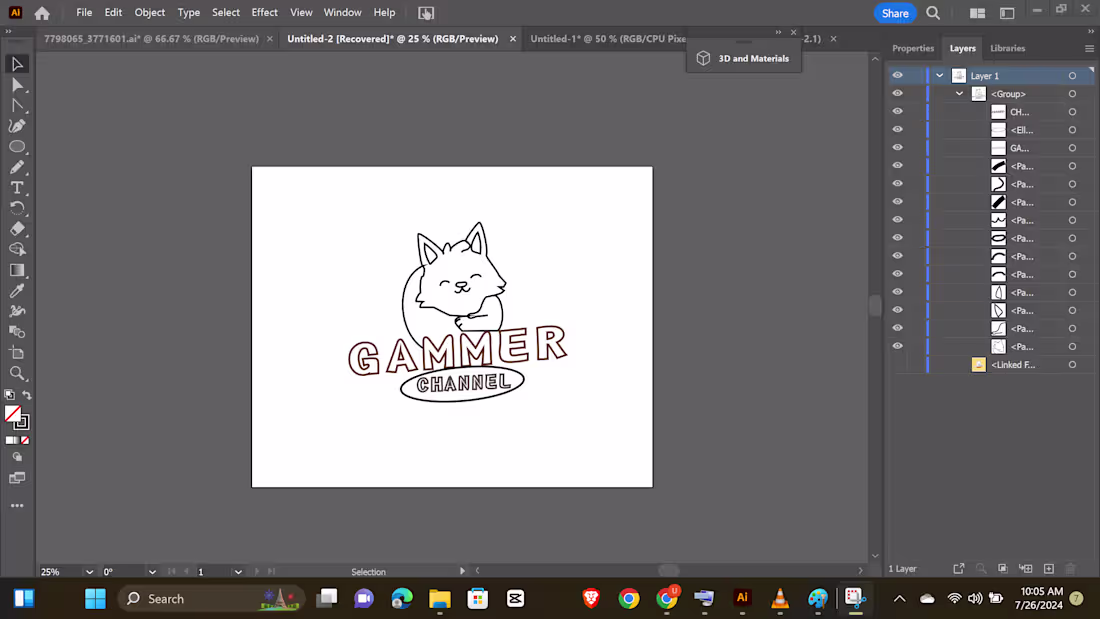
Task: Select the Gradient tool
Action: pos(17,270)
